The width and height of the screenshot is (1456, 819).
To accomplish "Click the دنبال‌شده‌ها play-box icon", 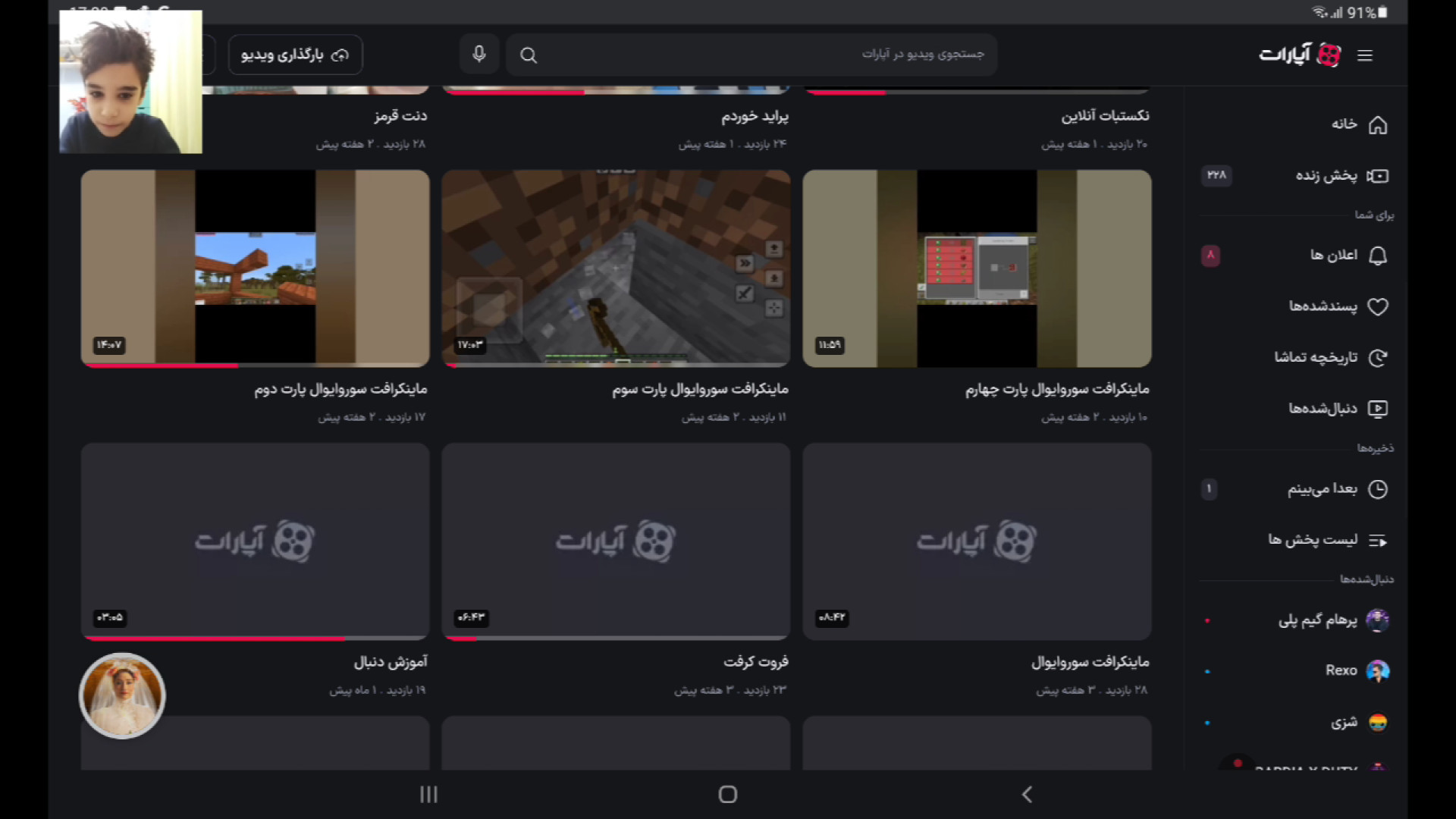I will [1378, 409].
